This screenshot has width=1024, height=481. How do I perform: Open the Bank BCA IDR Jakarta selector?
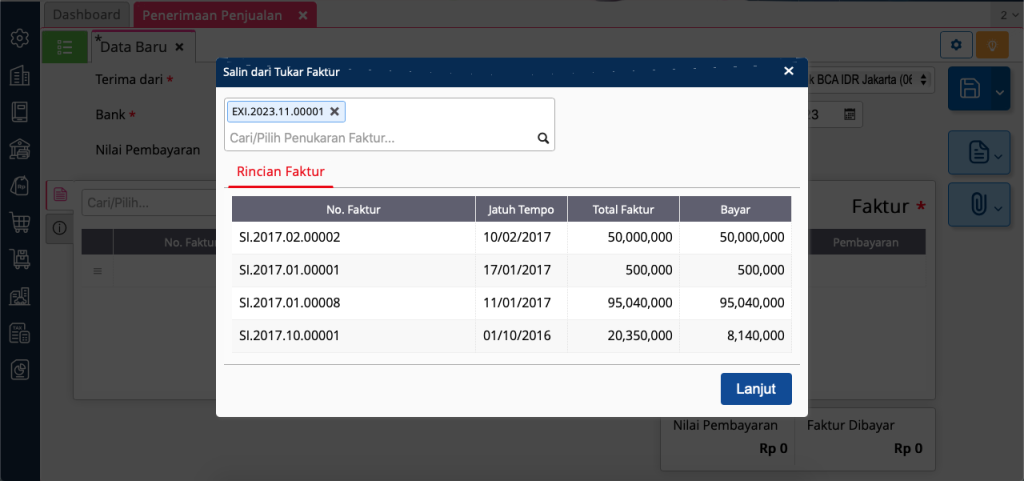870,79
